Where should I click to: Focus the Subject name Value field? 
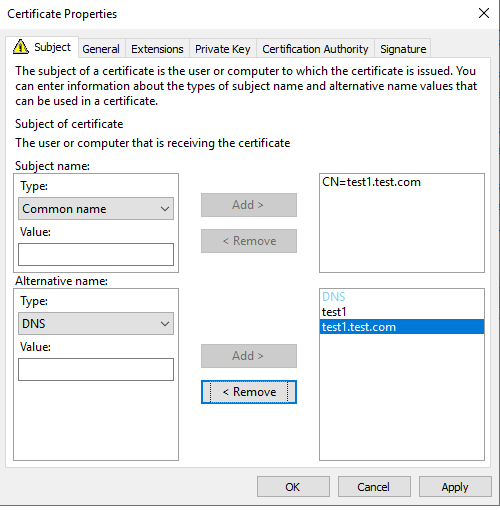[x=96, y=254]
